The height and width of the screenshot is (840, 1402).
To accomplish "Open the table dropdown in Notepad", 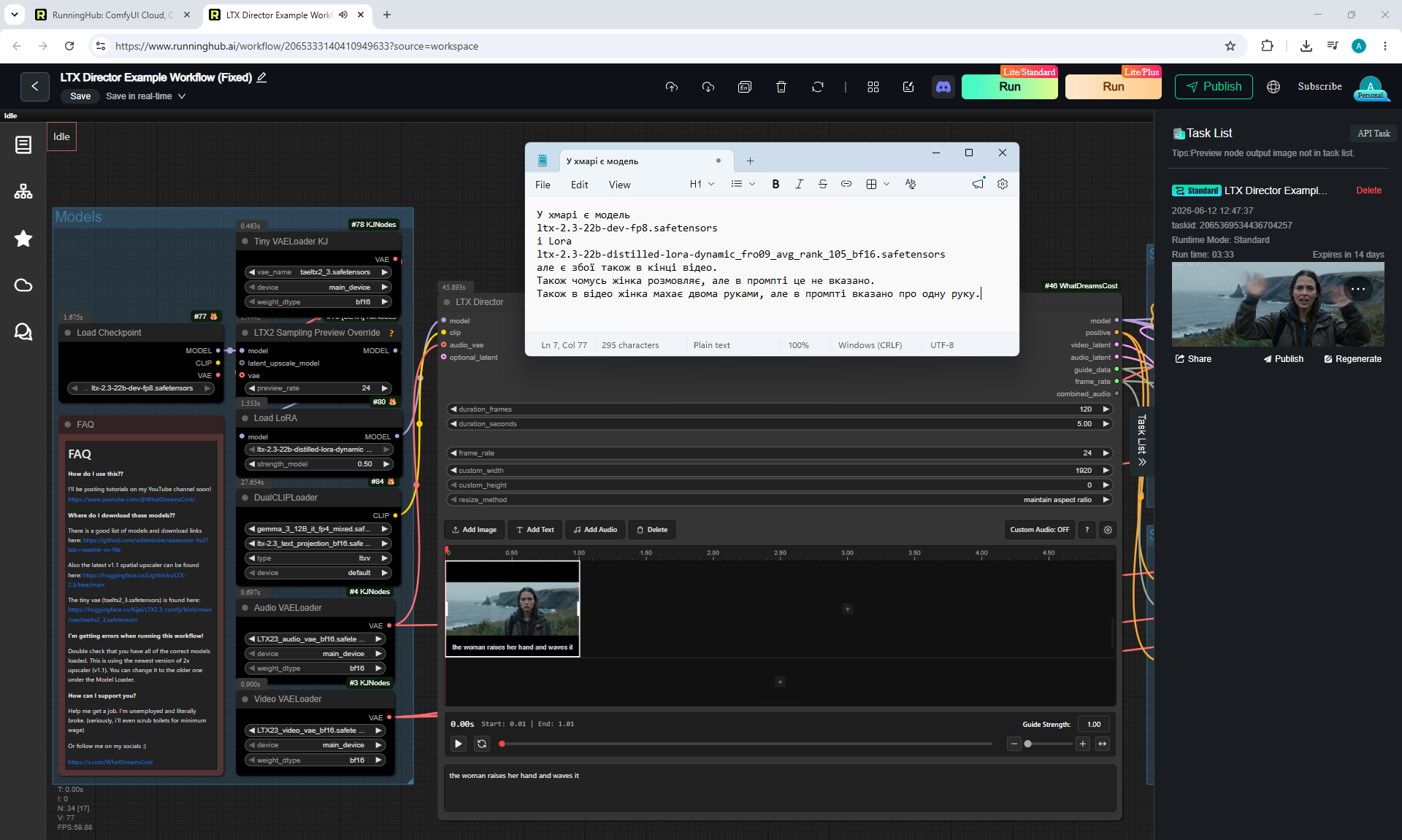I will click(877, 185).
